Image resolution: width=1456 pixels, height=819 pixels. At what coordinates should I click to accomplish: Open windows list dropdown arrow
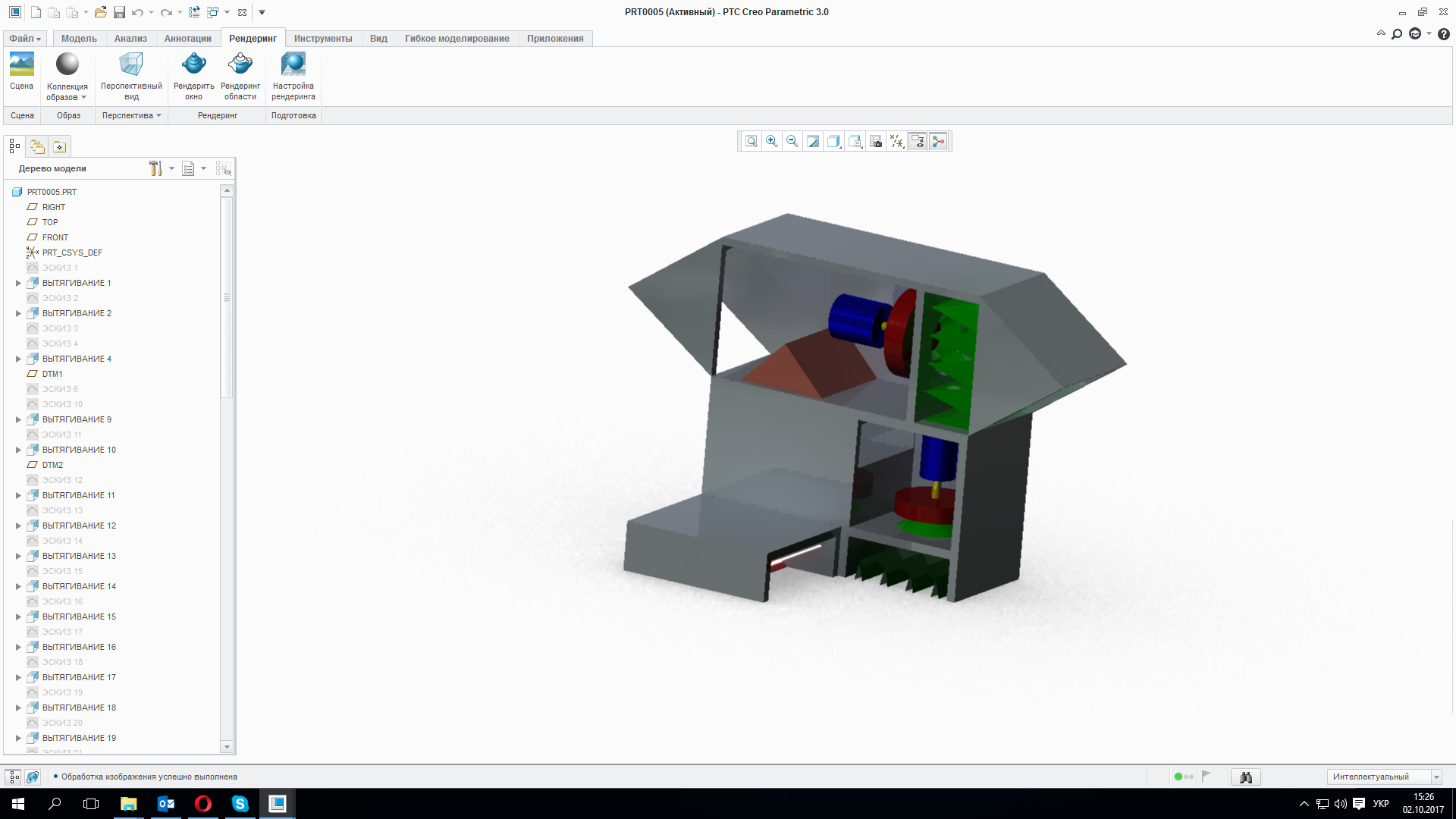[227, 12]
